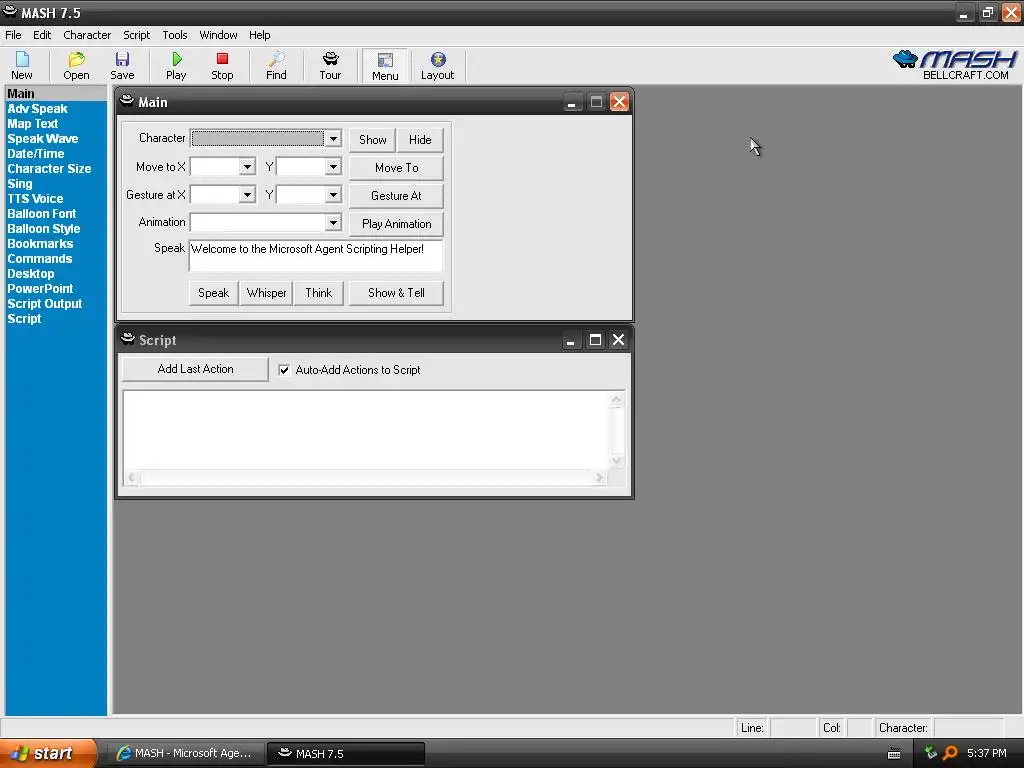Minimize the Script child window
Screen dimensions: 1024x768
point(571,340)
